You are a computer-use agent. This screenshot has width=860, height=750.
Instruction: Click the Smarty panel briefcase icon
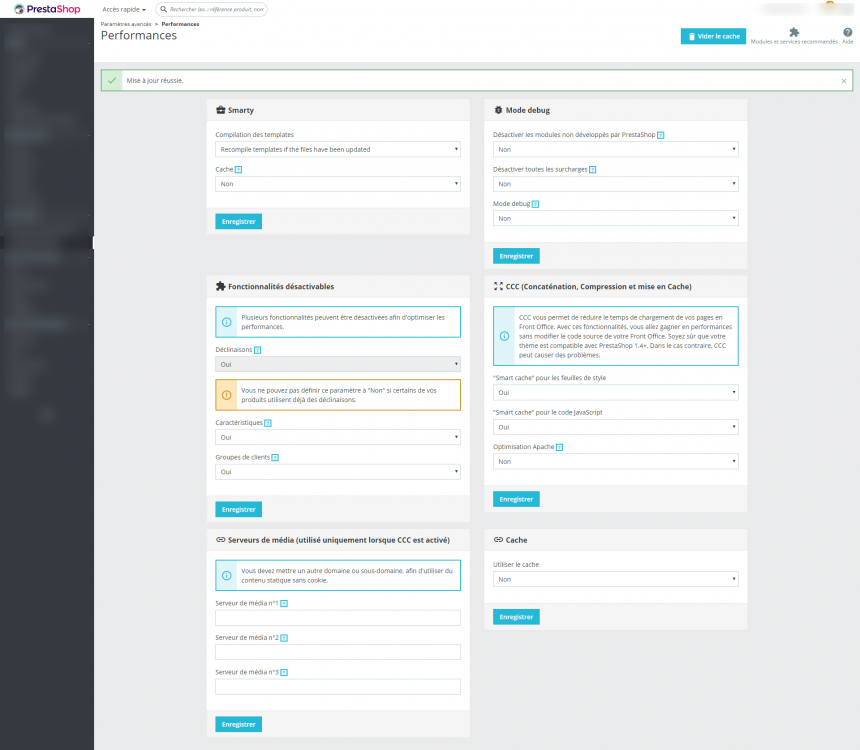pyautogui.click(x=220, y=110)
